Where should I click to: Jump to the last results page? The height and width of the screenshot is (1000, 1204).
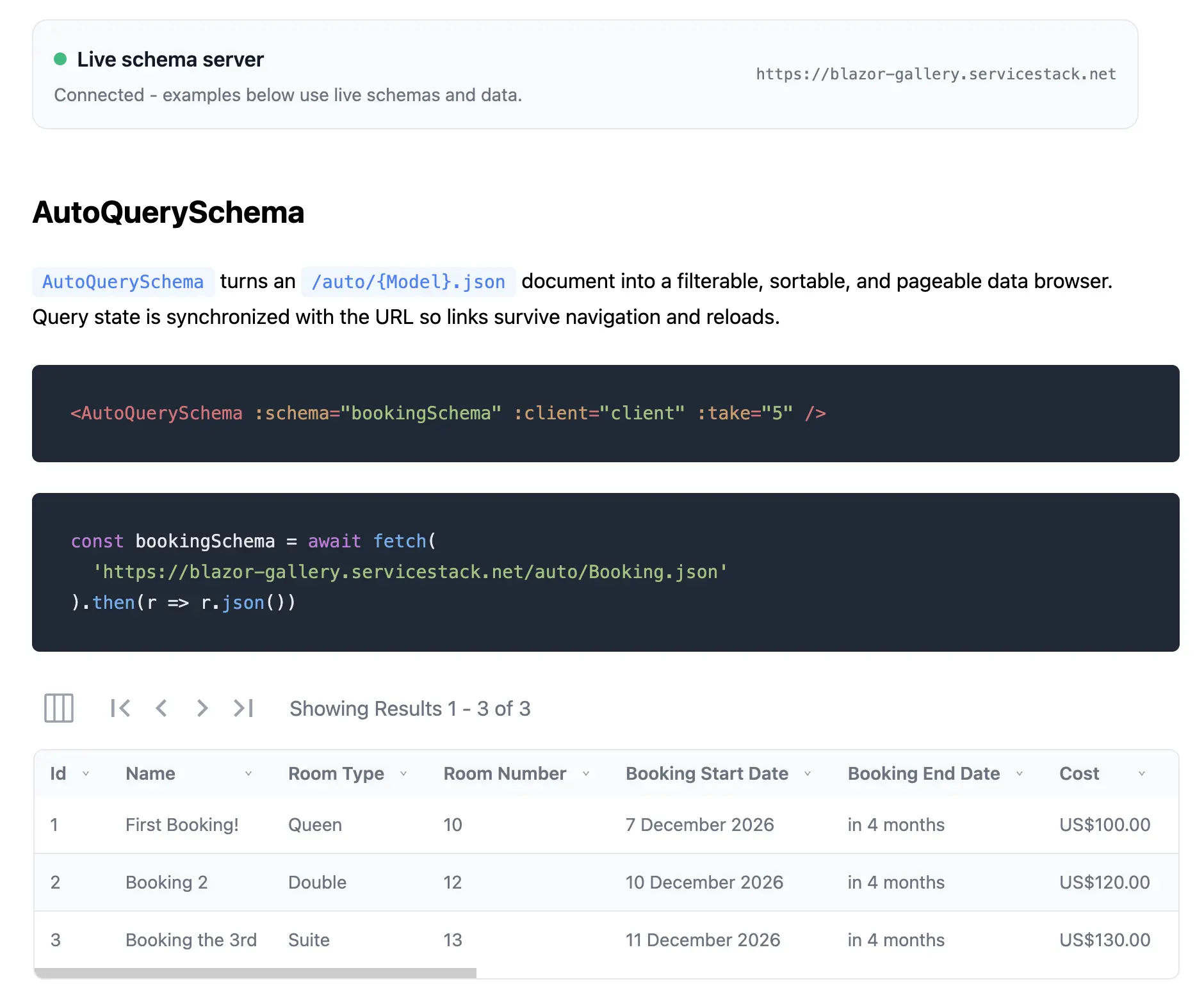[243, 708]
